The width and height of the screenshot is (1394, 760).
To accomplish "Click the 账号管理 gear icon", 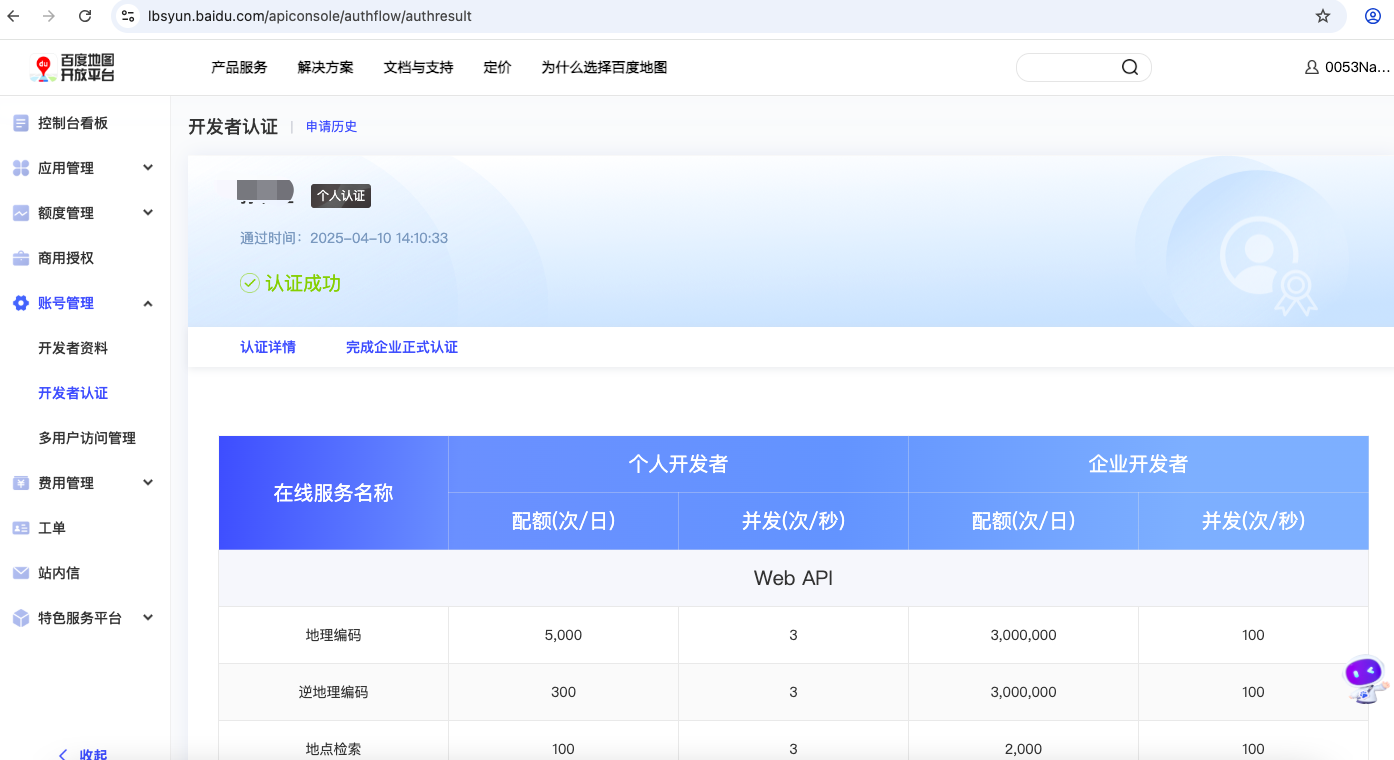I will click(20, 303).
